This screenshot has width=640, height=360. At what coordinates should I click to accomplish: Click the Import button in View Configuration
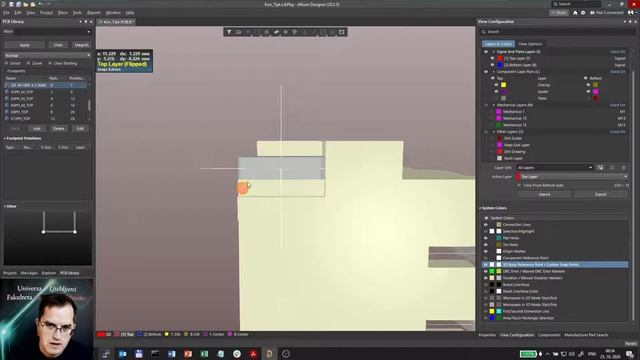544,194
